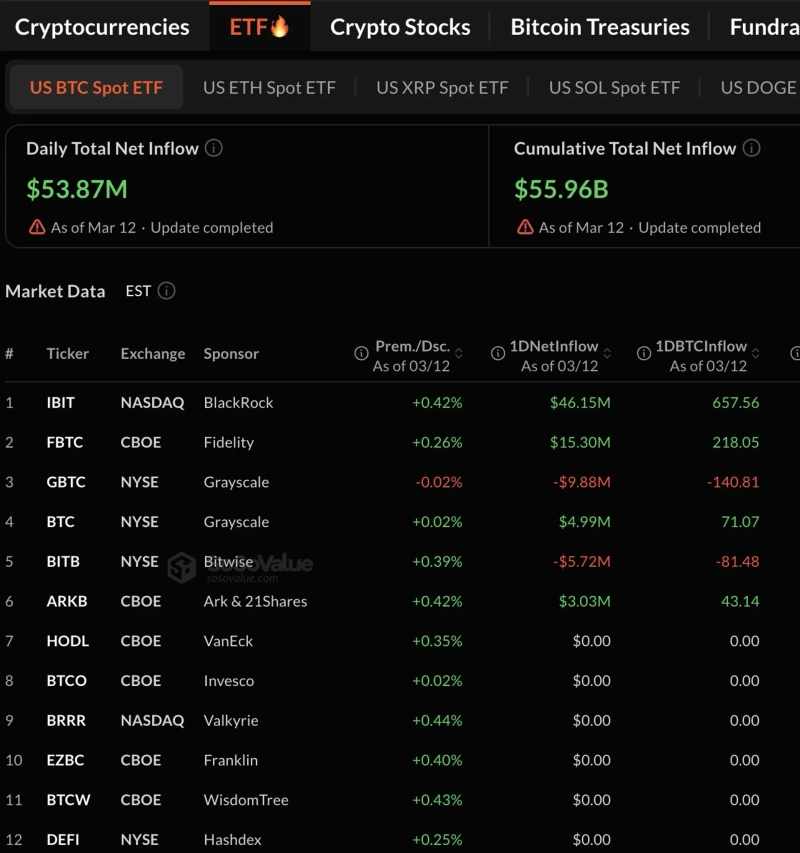Image resolution: width=800 pixels, height=853 pixels.
Task: Show info icon left of 1DBTCInflow header
Action: click(644, 353)
